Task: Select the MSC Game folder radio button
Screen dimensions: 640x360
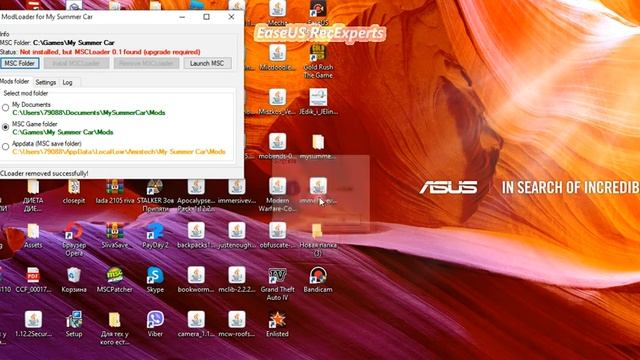Action: click(x=5, y=127)
